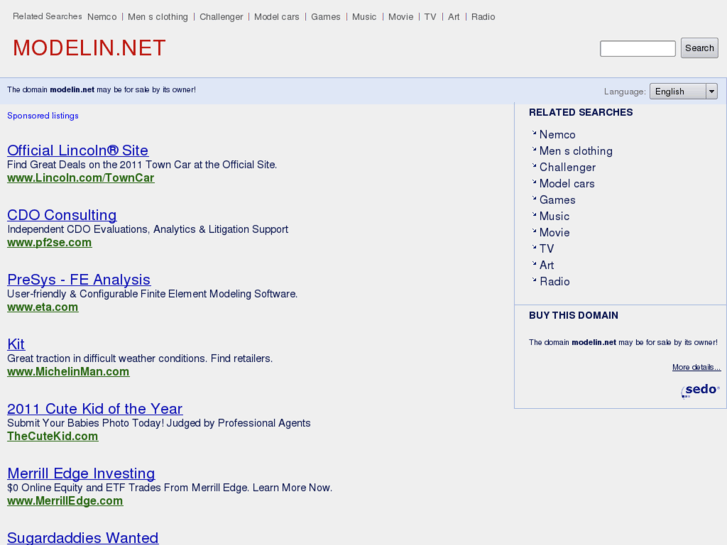
Task: Select Movie in the top related bar
Action: (x=401, y=17)
